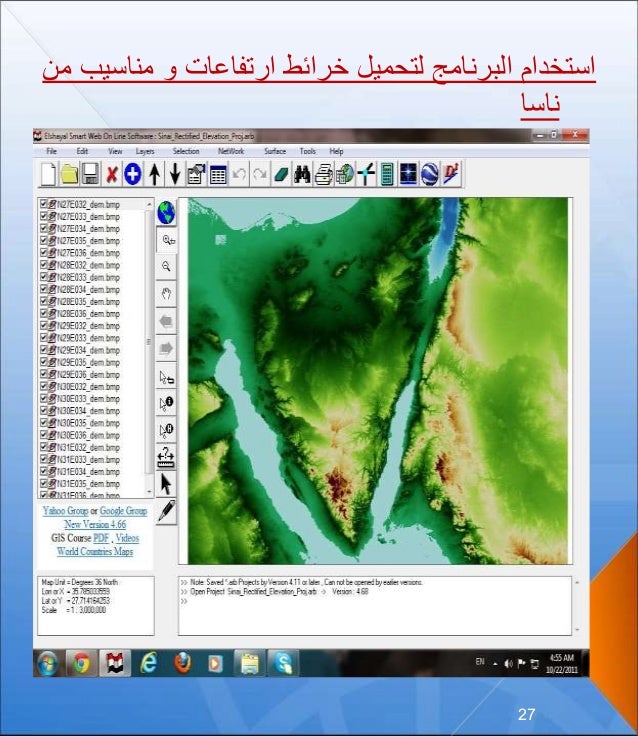Click the New Version 4.66 link
The image size is (638, 737).
pyautogui.click(x=95, y=525)
